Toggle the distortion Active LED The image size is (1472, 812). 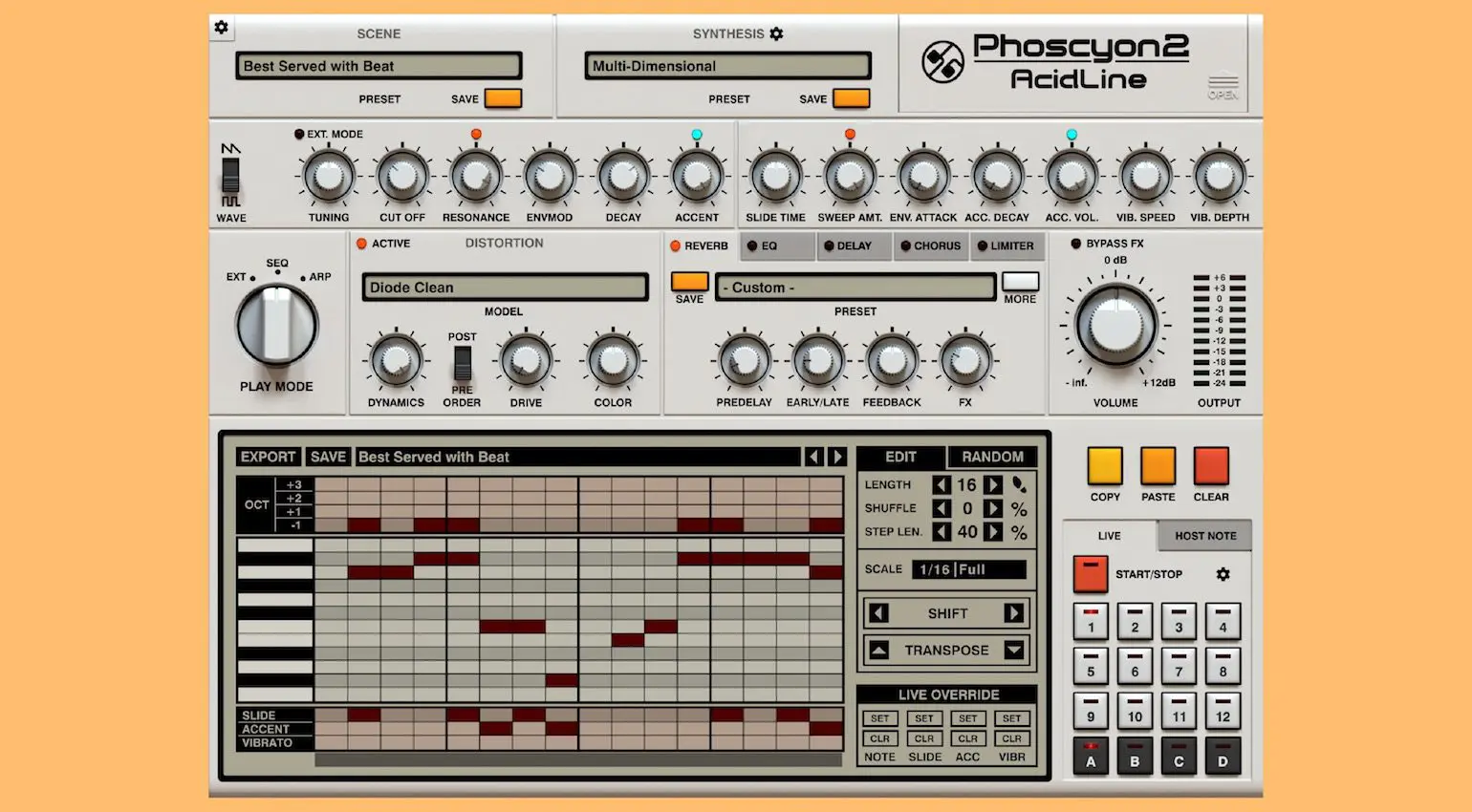tap(362, 244)
